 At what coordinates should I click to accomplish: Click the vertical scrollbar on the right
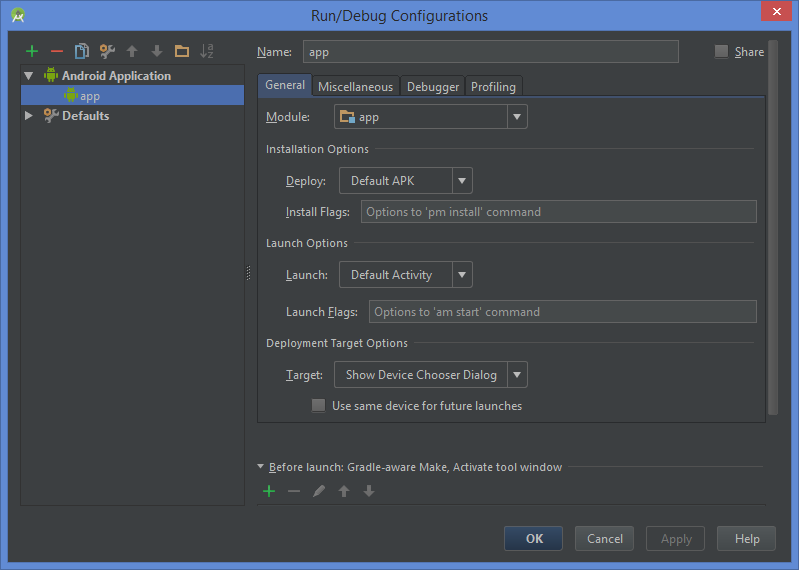[773, 227]
